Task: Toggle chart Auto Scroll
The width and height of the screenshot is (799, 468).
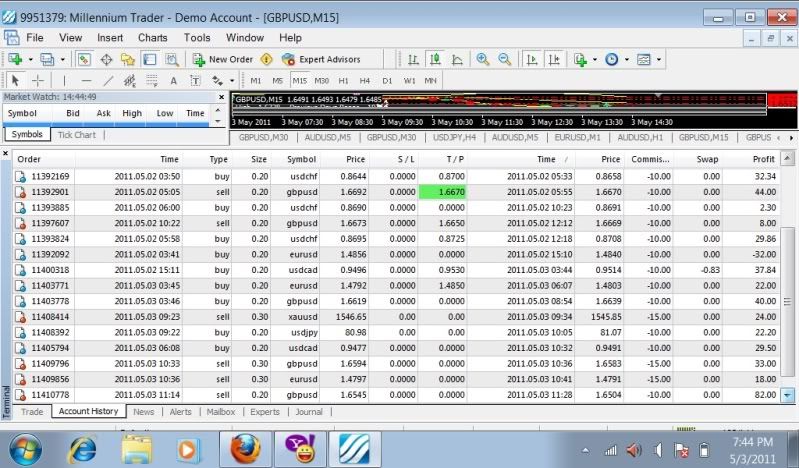Action: [531, 60]
